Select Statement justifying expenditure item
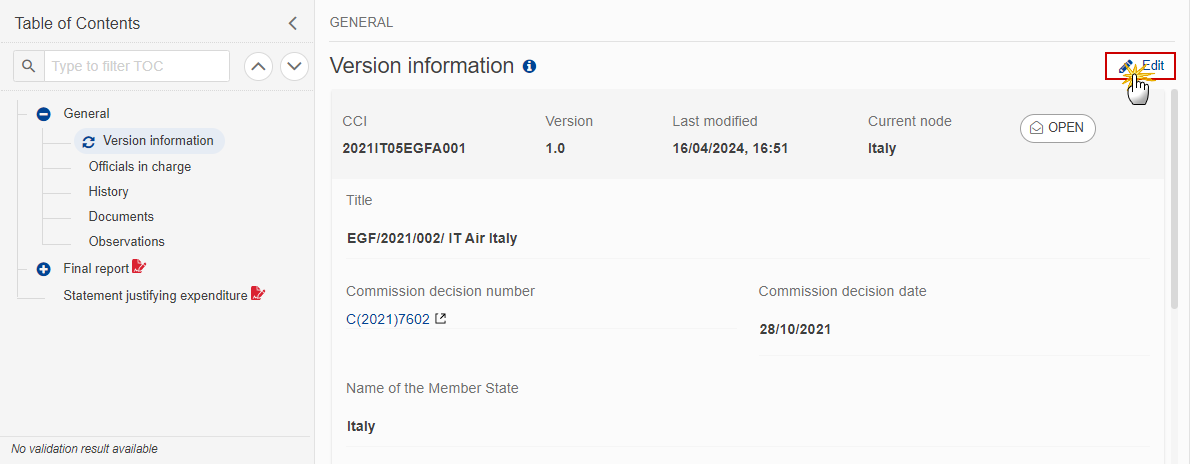Screen dimensions: 1190x464 [156, 295]
